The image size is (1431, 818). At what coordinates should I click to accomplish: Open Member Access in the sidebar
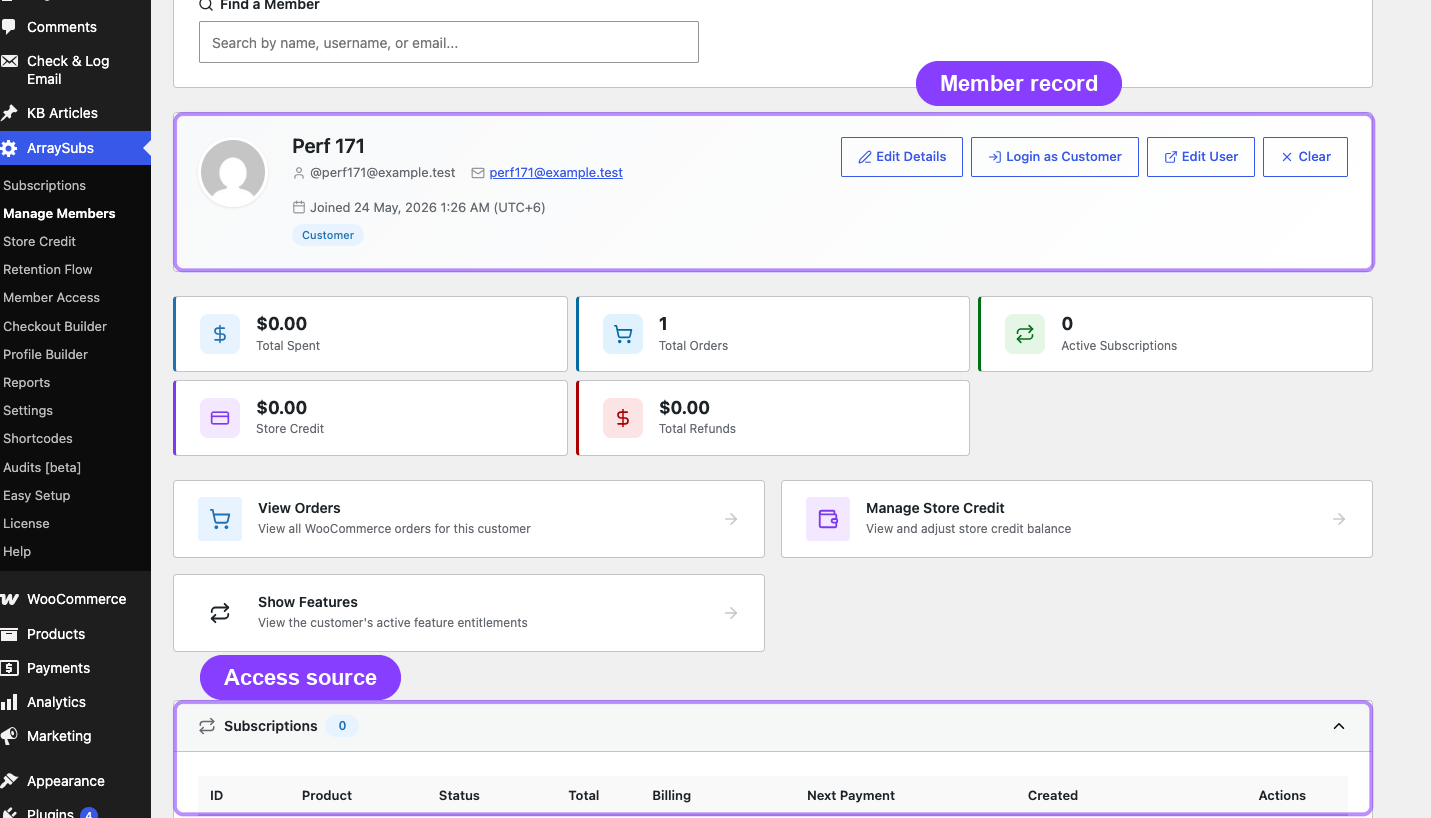(51, 297)
